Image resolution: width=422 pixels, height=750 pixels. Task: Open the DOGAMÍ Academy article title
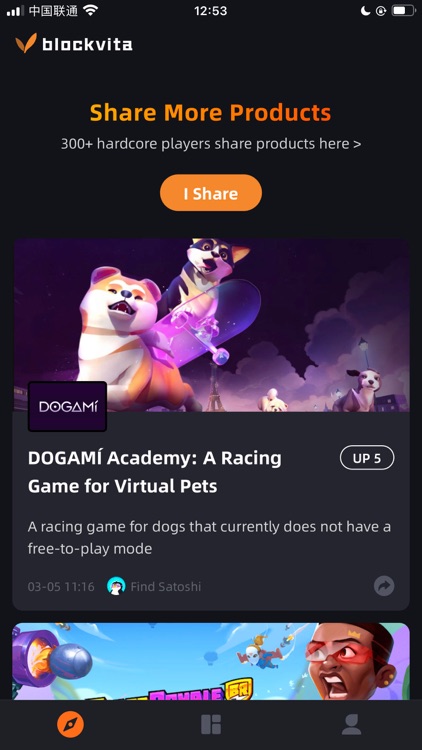click(x=155, y=472)
